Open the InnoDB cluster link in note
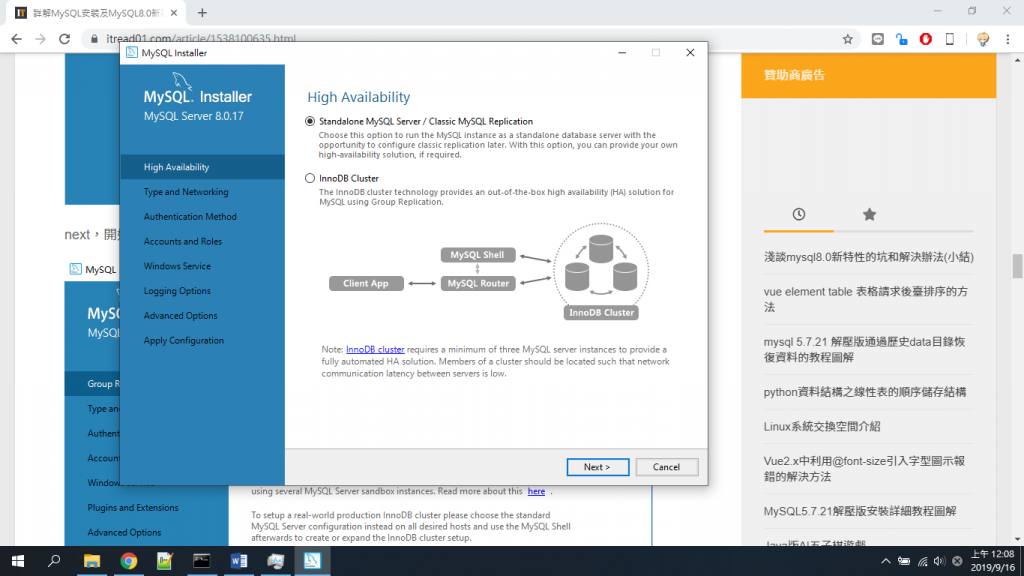This screenshot has width=1024, height=576. (x=375, y=349)
